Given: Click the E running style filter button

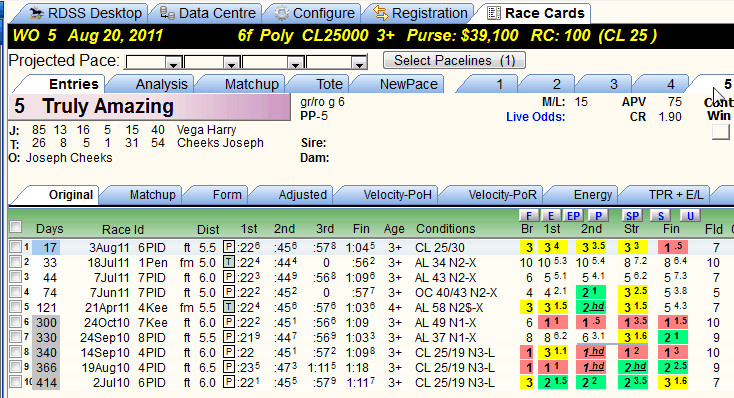Looking at the screenshot, I should pyautogui.click(x=550, y=215).
